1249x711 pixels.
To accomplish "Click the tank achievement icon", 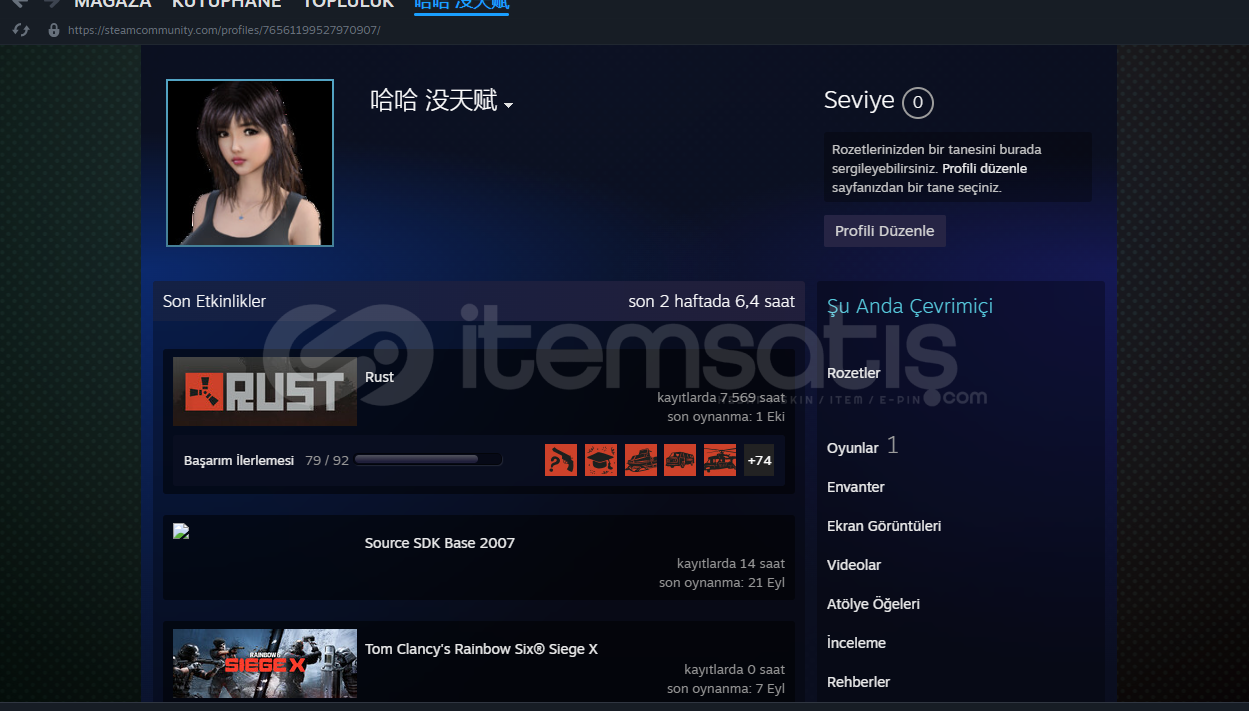I will [x=641, y=460].
